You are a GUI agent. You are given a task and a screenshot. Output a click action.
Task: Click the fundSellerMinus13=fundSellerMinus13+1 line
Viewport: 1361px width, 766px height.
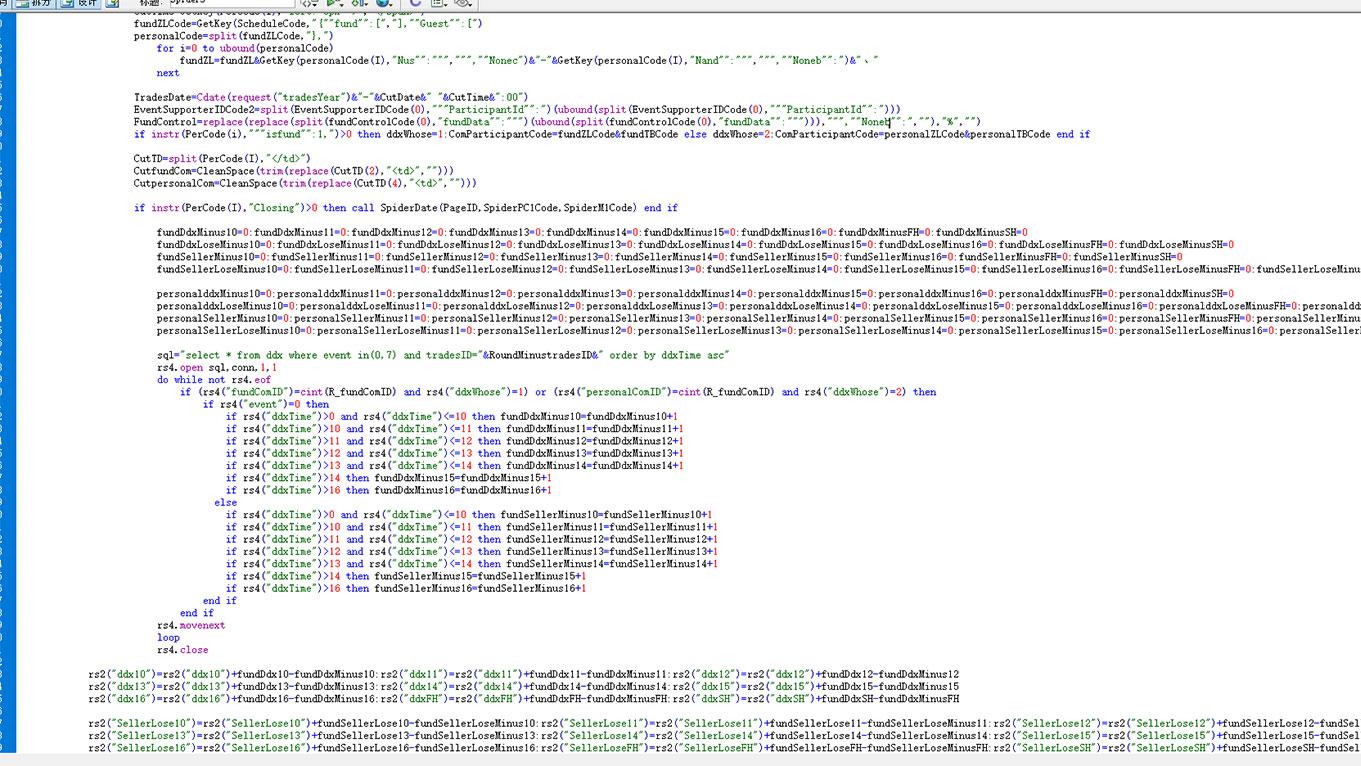[x=472, y=552]
